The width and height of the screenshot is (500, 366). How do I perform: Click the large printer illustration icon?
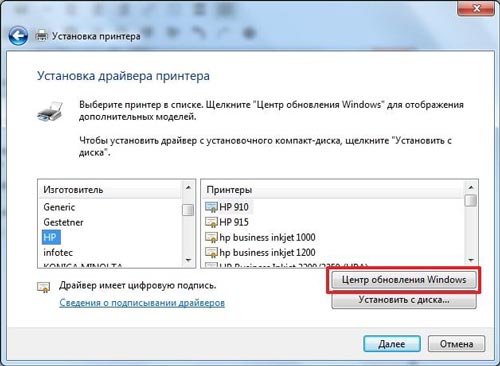click(x=50, y=111)
